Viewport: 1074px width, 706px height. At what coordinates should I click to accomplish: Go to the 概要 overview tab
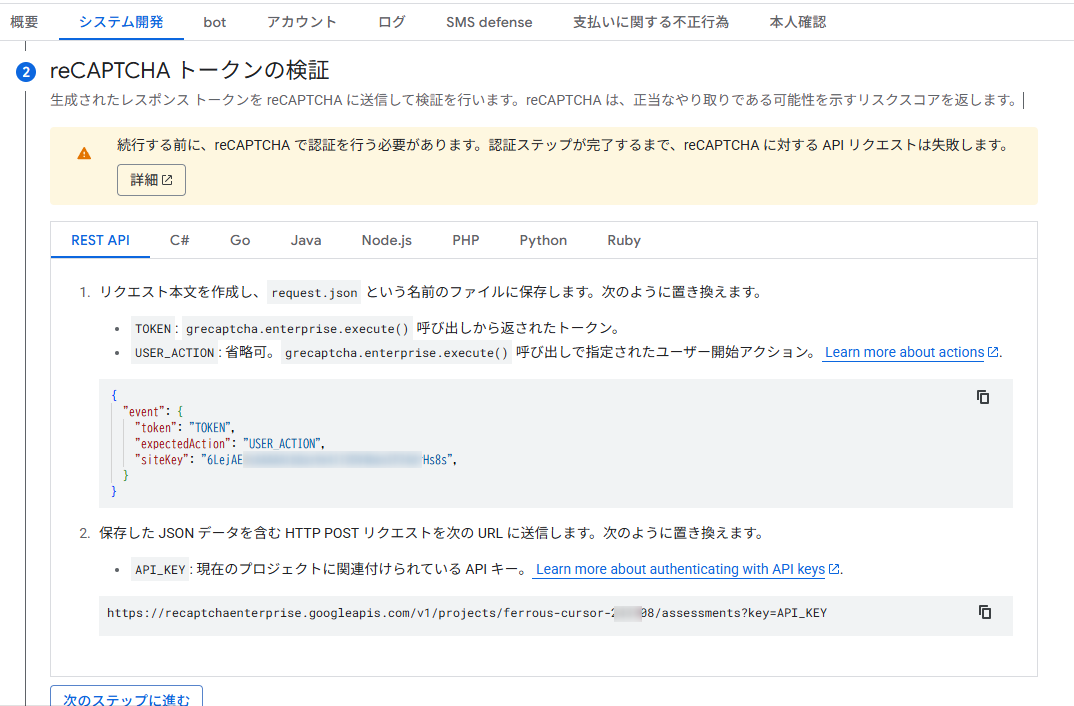click(x=24, y=21)
